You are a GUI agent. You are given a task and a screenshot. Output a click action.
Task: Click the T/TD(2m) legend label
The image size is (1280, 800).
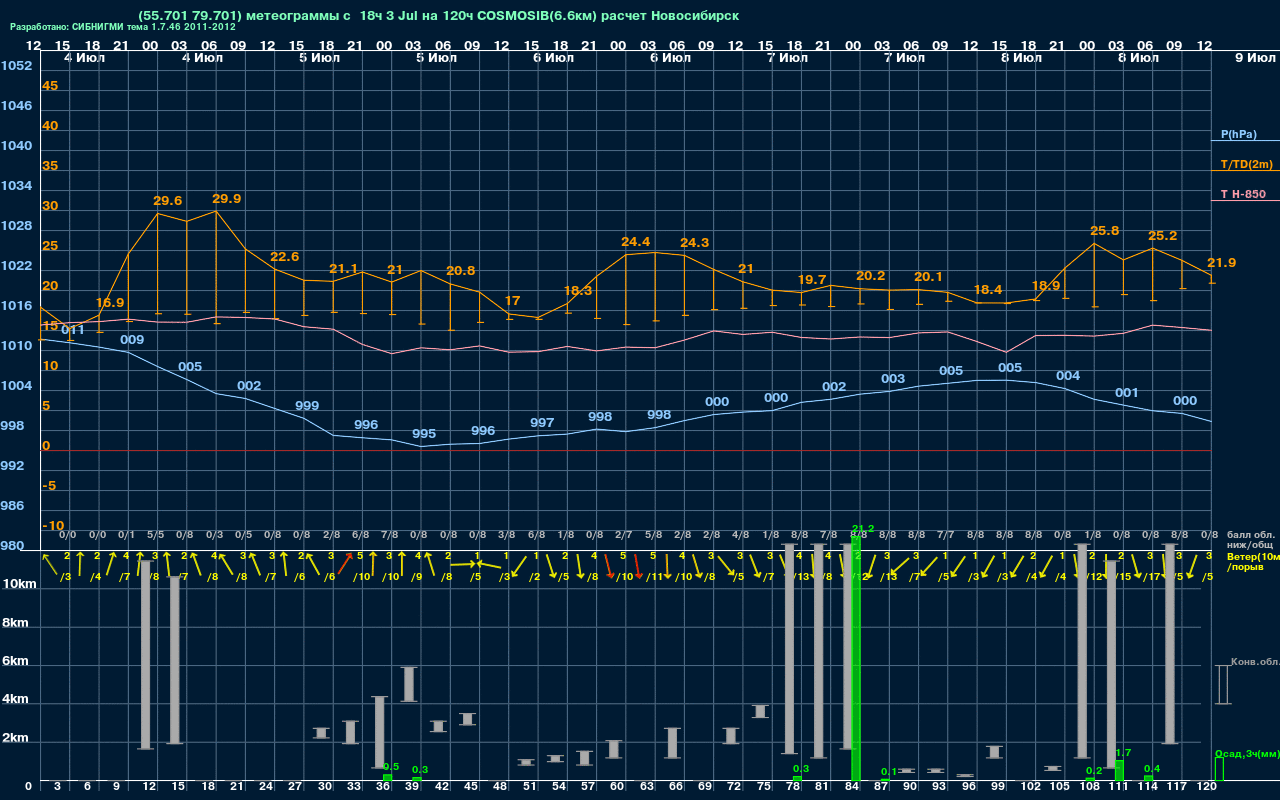(x=1245, y=164)
